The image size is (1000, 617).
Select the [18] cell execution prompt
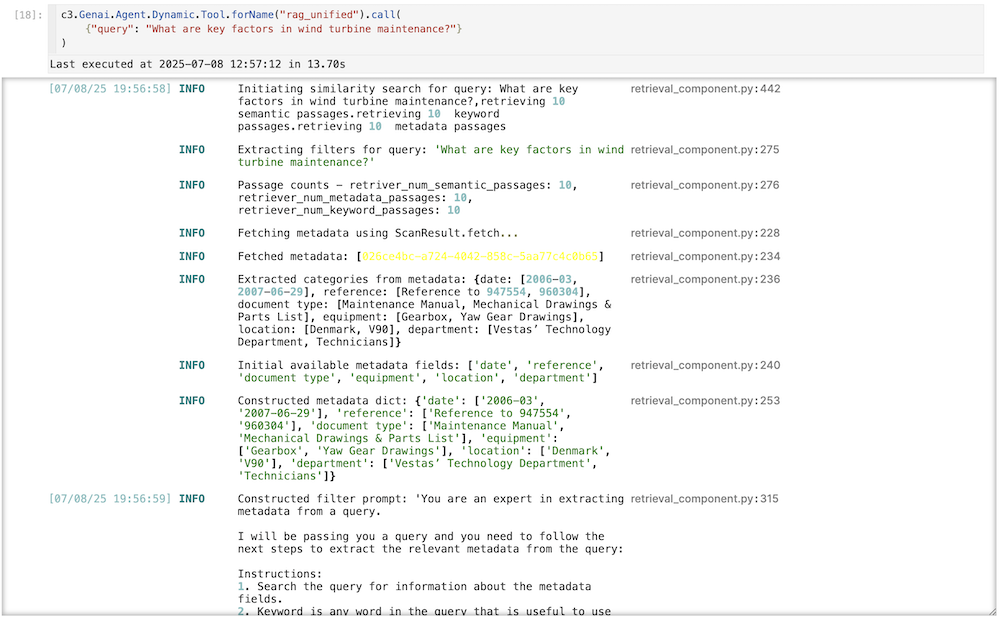(x=28, y=16)
